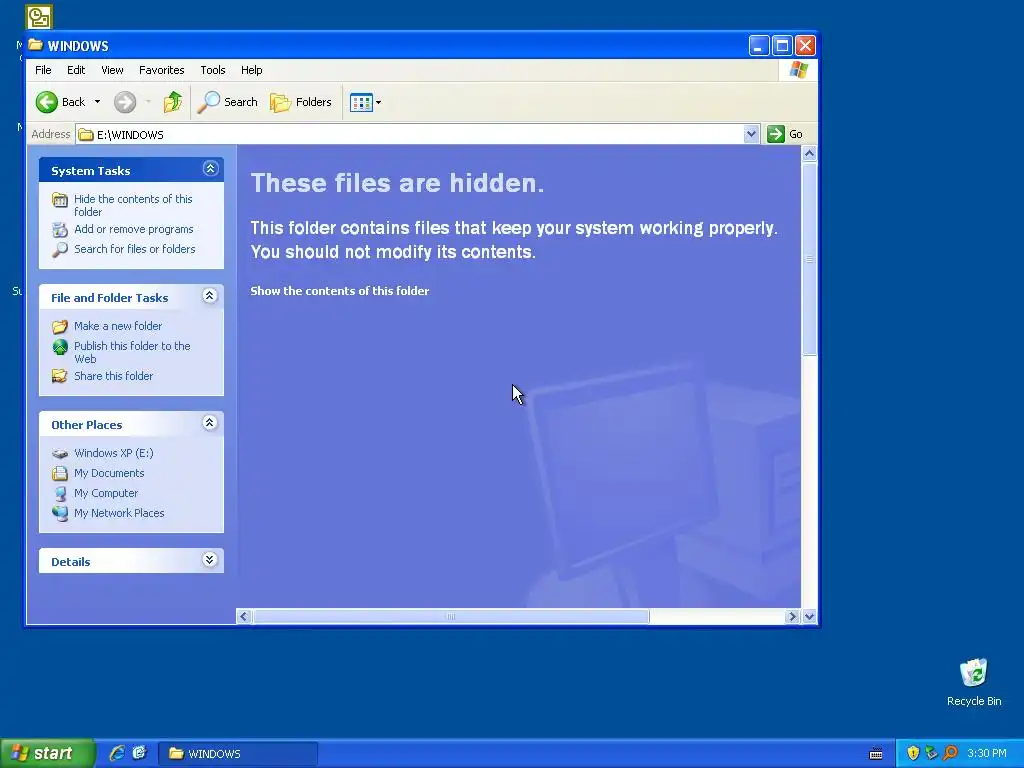Click the Hide contents folder icon

(59, 200)
